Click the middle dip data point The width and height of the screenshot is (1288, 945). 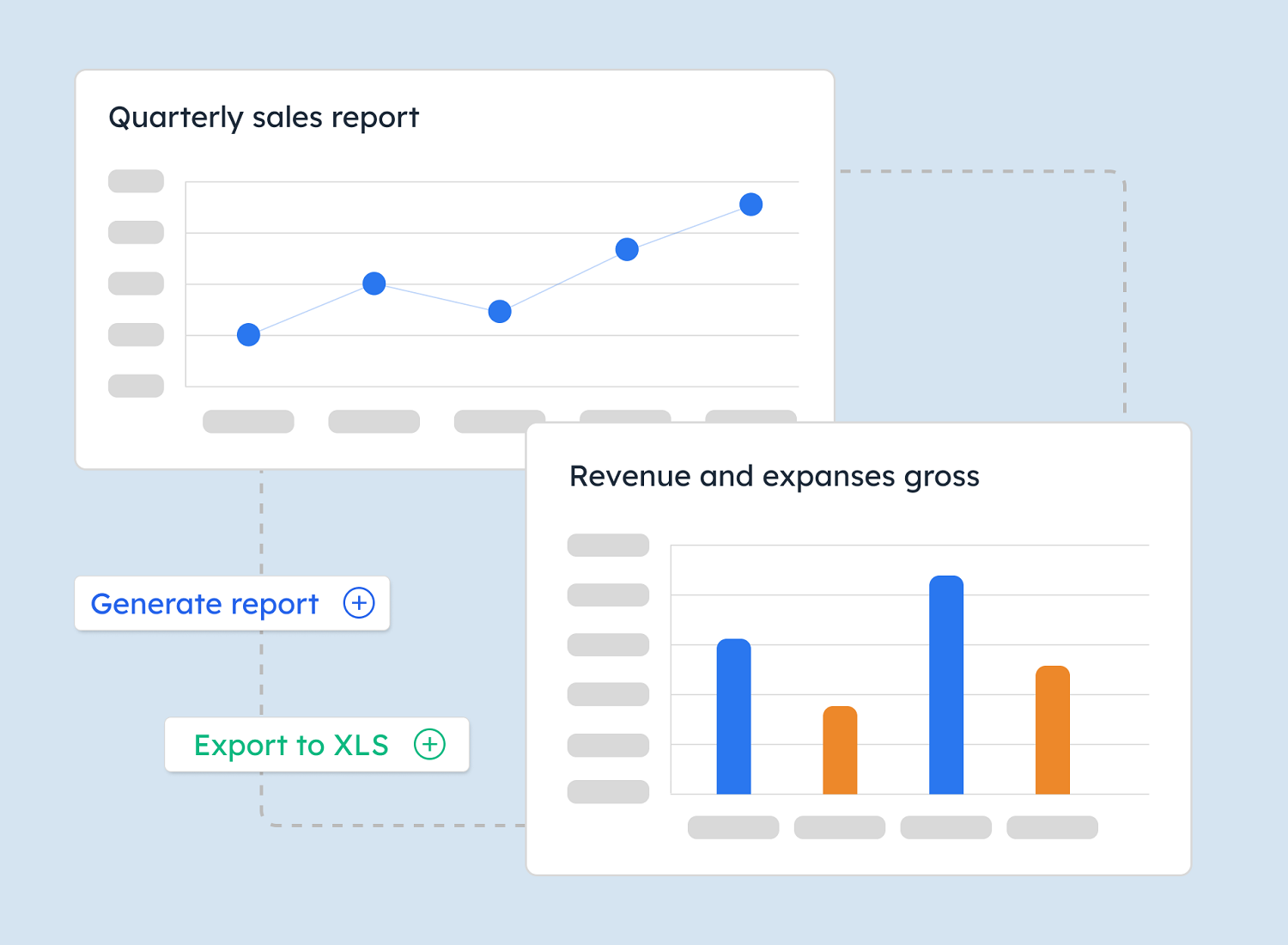[x=499, y=311]
